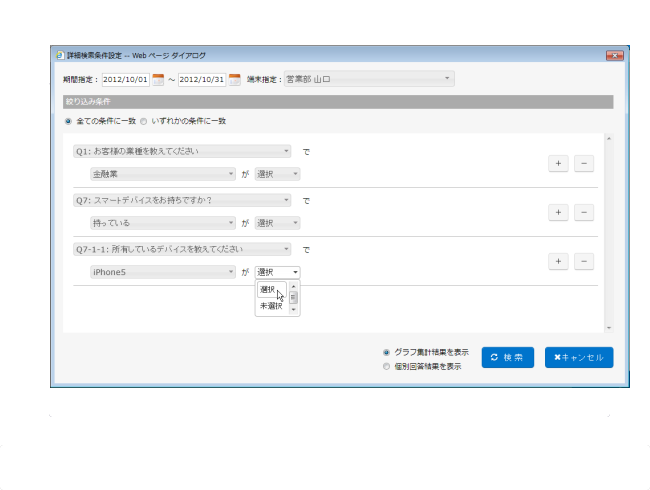Pick 未選択 from the open dropdown list
Image resolution: width=650 pixels, height=490 pixels.
coord(270,306)
